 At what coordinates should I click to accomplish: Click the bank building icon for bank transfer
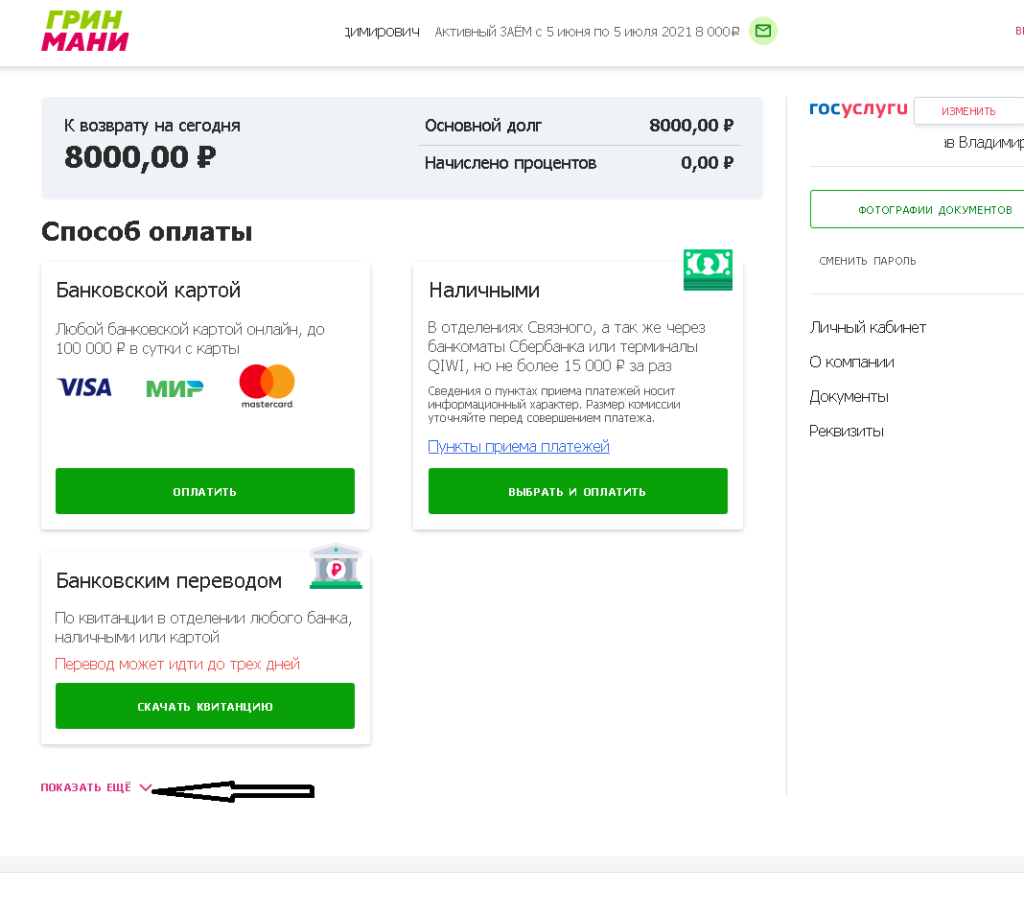coord(336,565)
